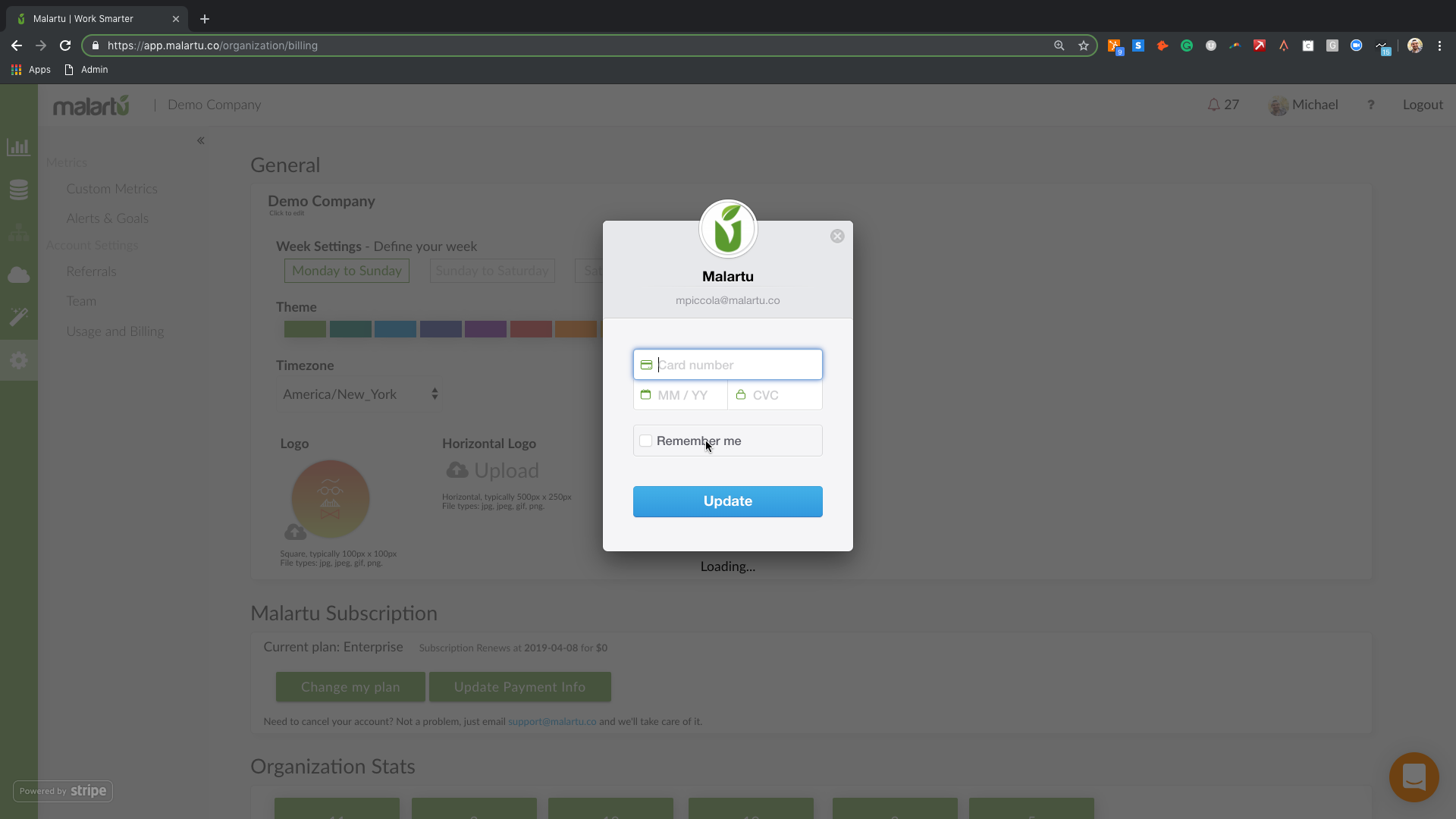Focus the Card number field
The width and height of the screenshot is (1456, 819).
(728, 365)
